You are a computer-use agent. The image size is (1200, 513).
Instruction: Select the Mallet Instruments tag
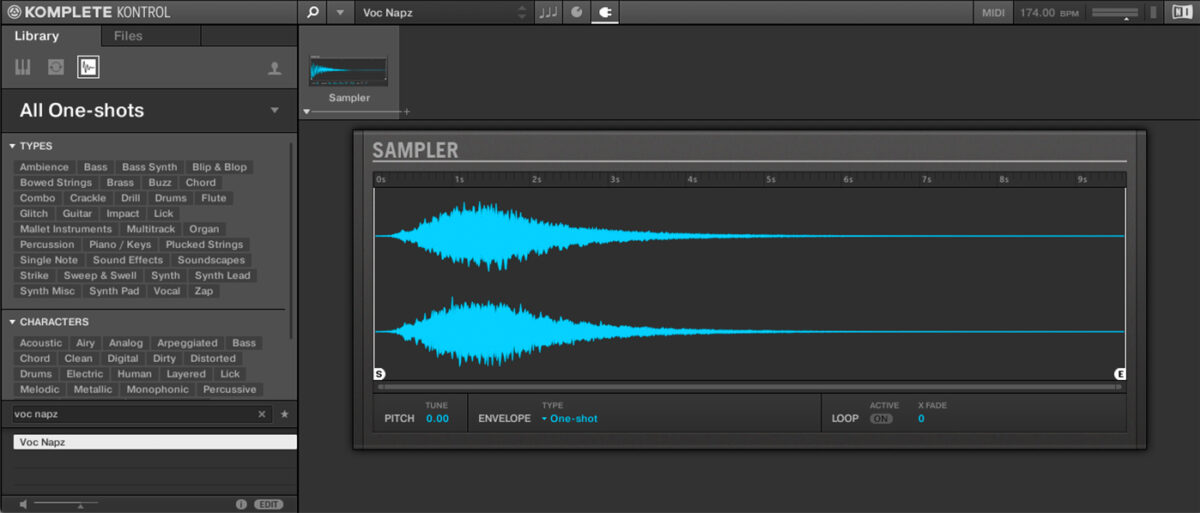66,229
